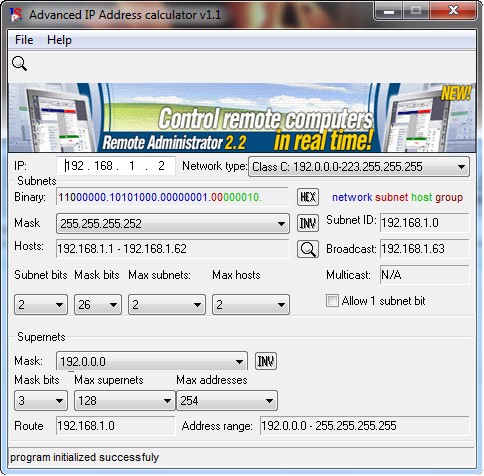Click the INV button beside subnet Mask
Screen dimensions: 484x476
pos(308,223)
